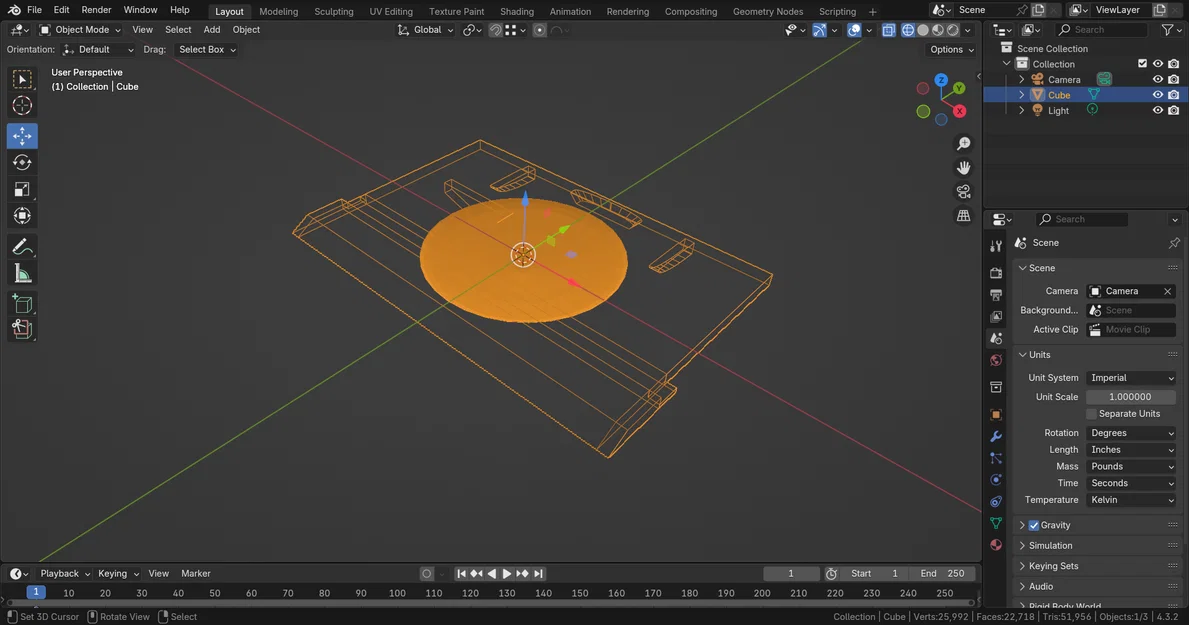The width and height of the screenshot is (1189, 625).
Task: Open the Drag Select Box selector
Action: click(x=207, y=49)
